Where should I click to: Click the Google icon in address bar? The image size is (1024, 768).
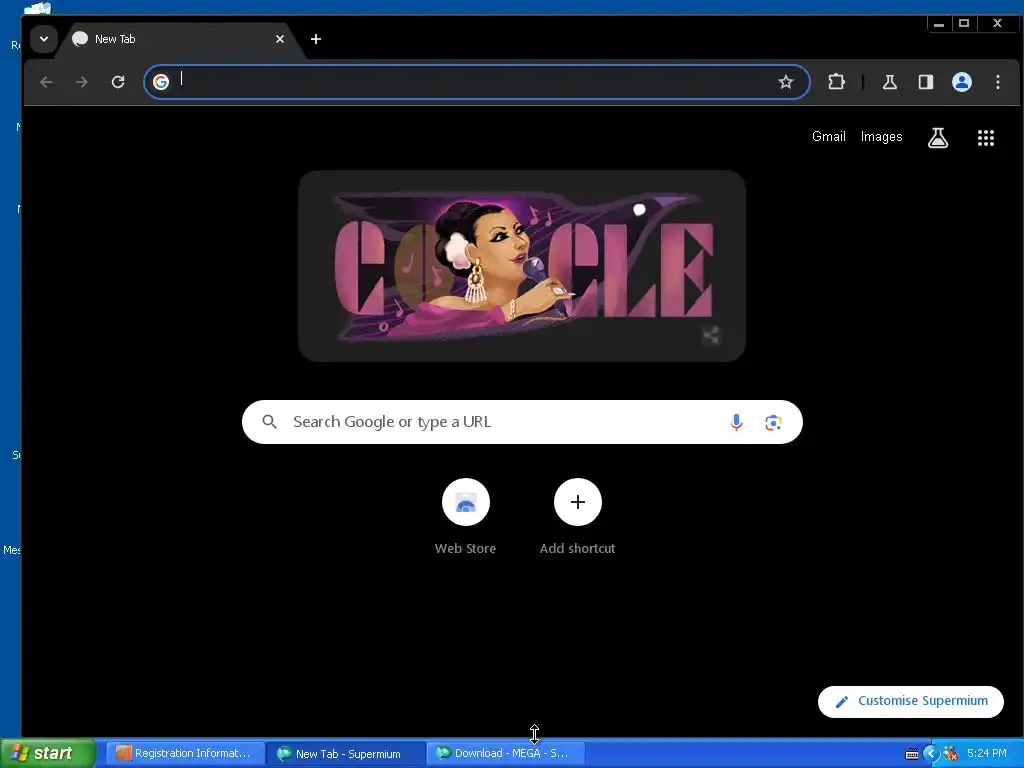[161, 82]
